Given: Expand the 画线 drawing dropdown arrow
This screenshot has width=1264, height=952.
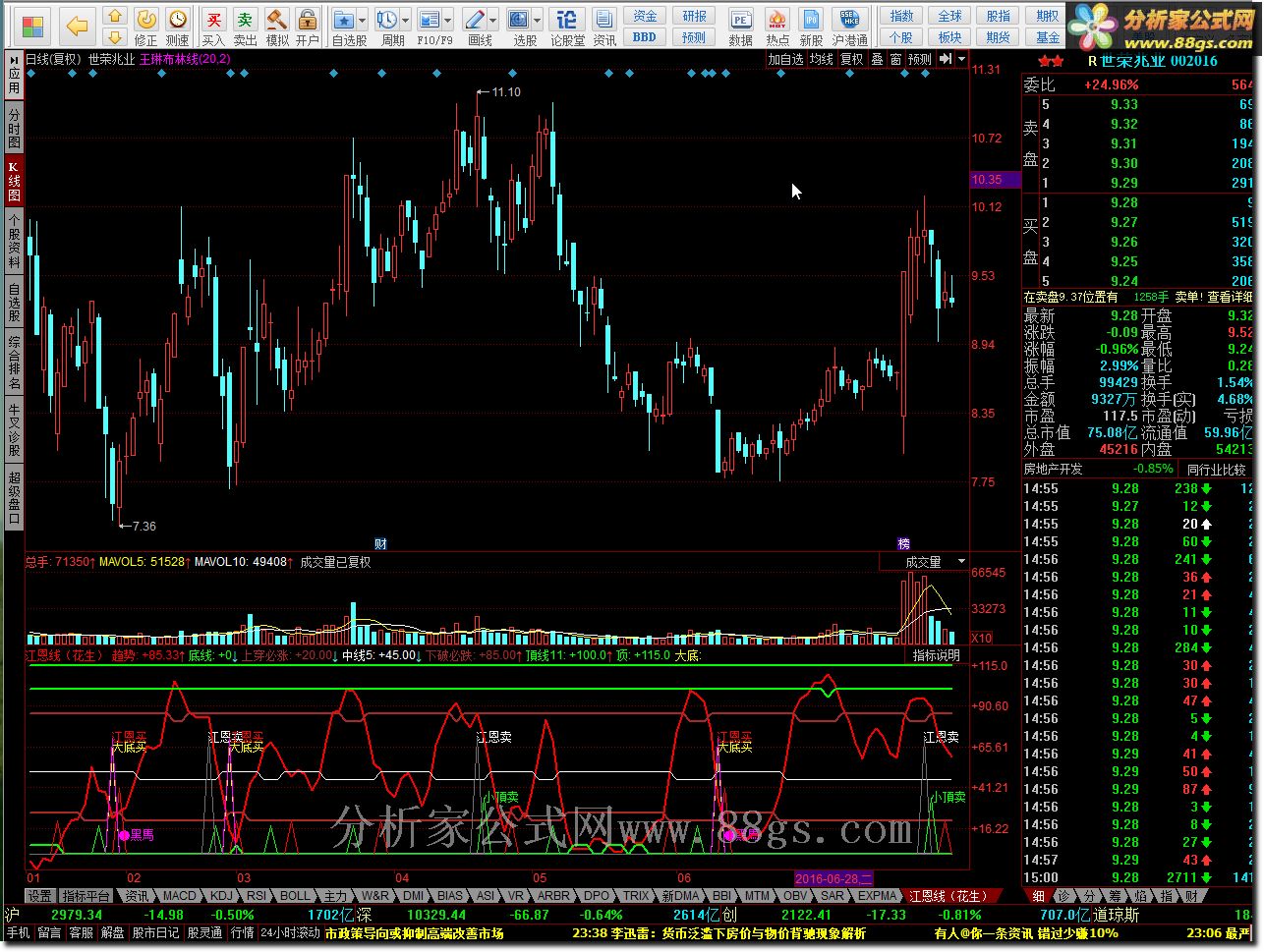Looking at the screenshot, I should [492, 20].
